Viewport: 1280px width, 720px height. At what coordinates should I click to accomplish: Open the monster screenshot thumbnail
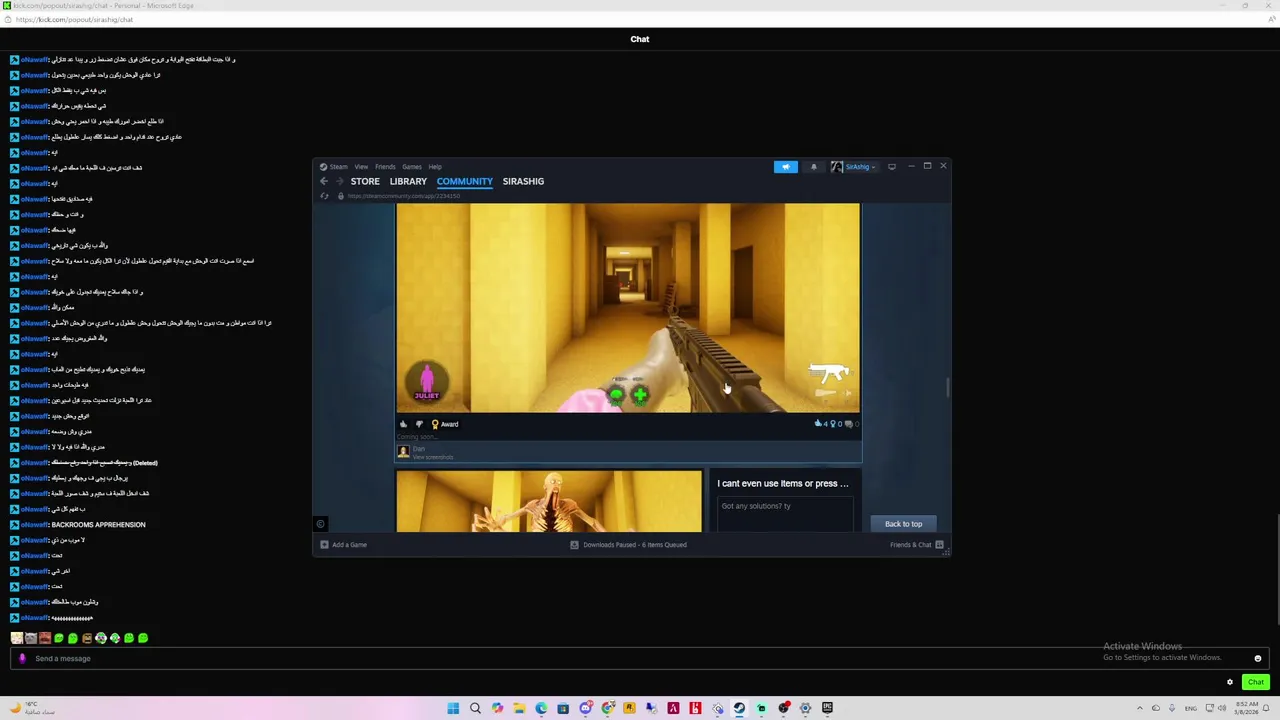click(549, 501)
